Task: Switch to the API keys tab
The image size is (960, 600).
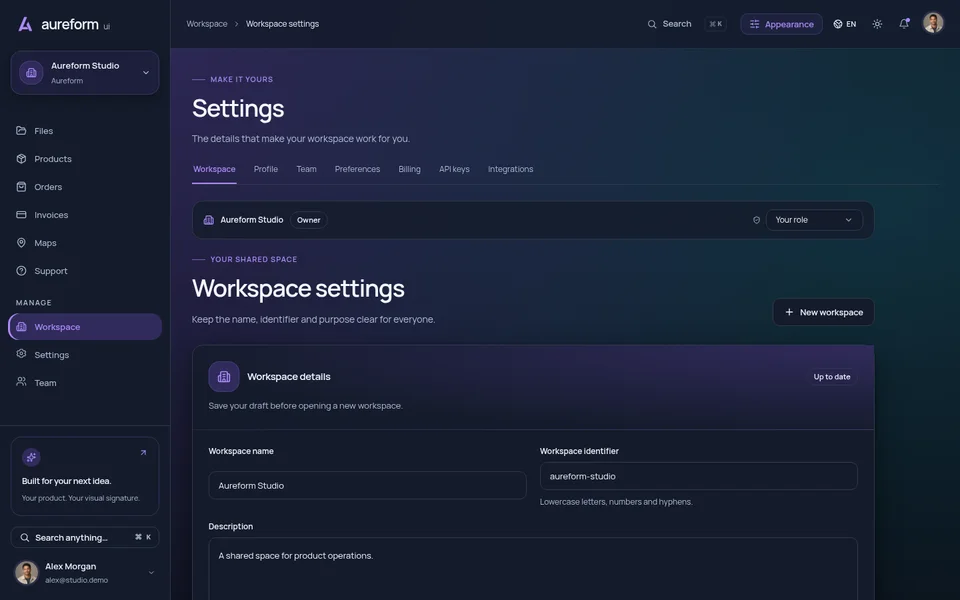Action: coord(454,169)
